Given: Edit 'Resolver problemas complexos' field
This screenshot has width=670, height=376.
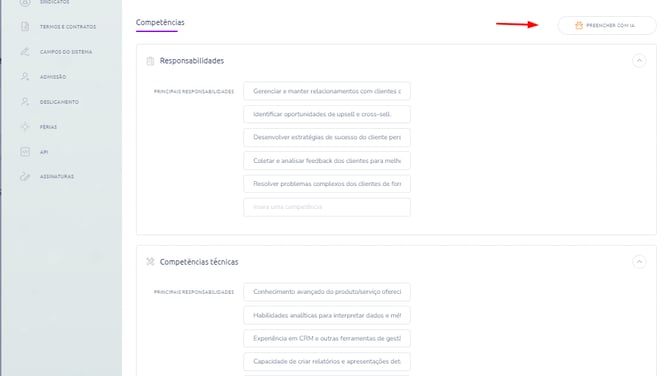Looking at the screenshot, I should 327,184.
